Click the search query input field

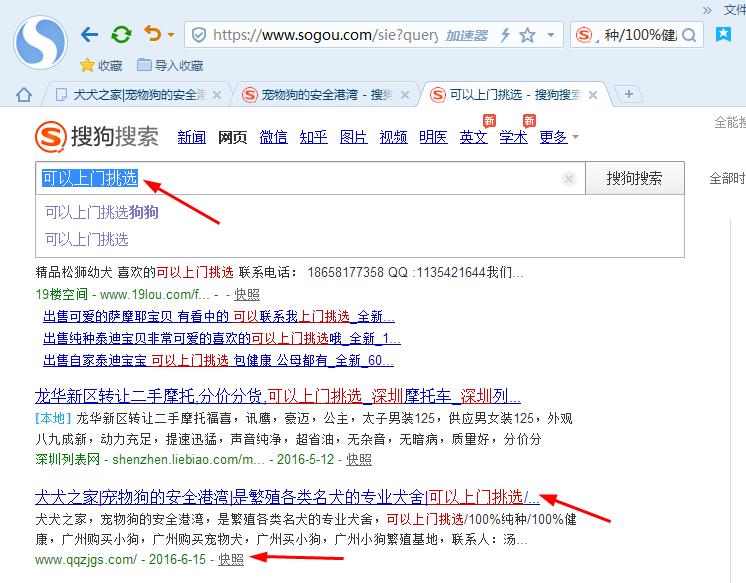point(310,178)
